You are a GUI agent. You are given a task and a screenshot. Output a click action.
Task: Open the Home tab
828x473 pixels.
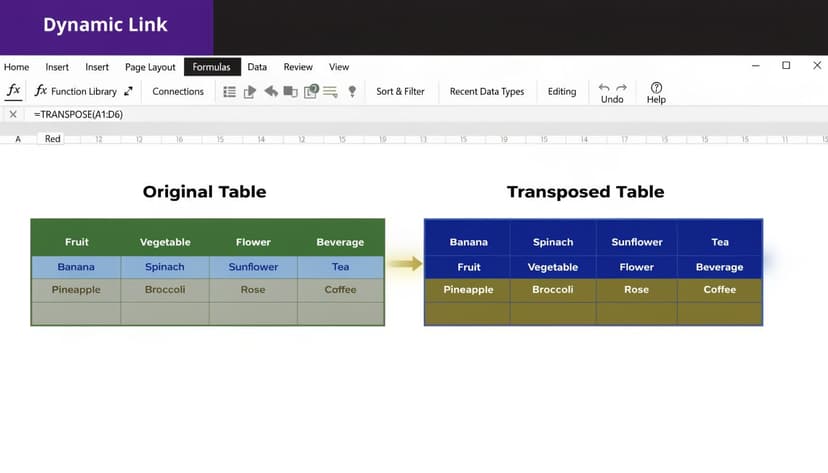pos(16,67)
